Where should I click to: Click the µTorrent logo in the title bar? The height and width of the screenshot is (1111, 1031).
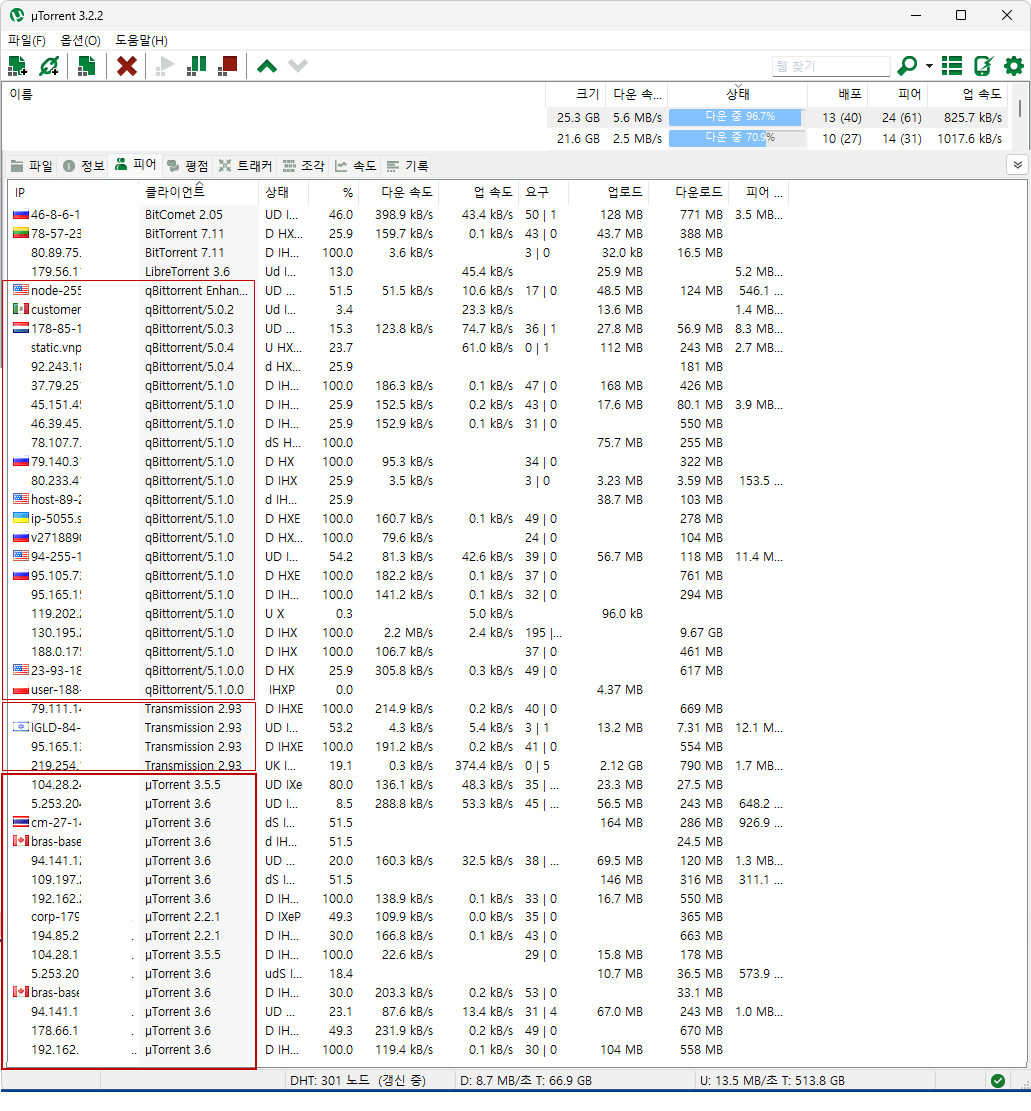[x=16, y=16]
